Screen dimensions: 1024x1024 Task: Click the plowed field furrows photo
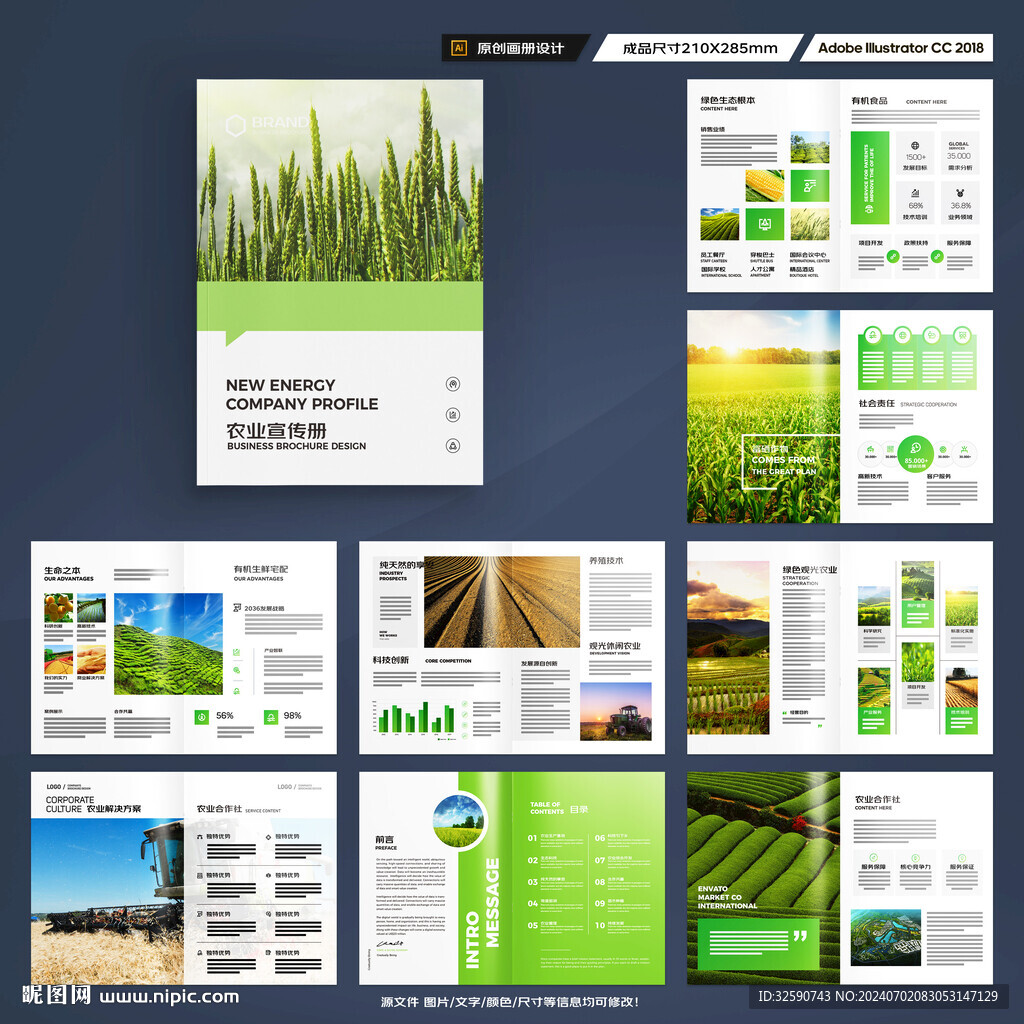pos(502,601)
